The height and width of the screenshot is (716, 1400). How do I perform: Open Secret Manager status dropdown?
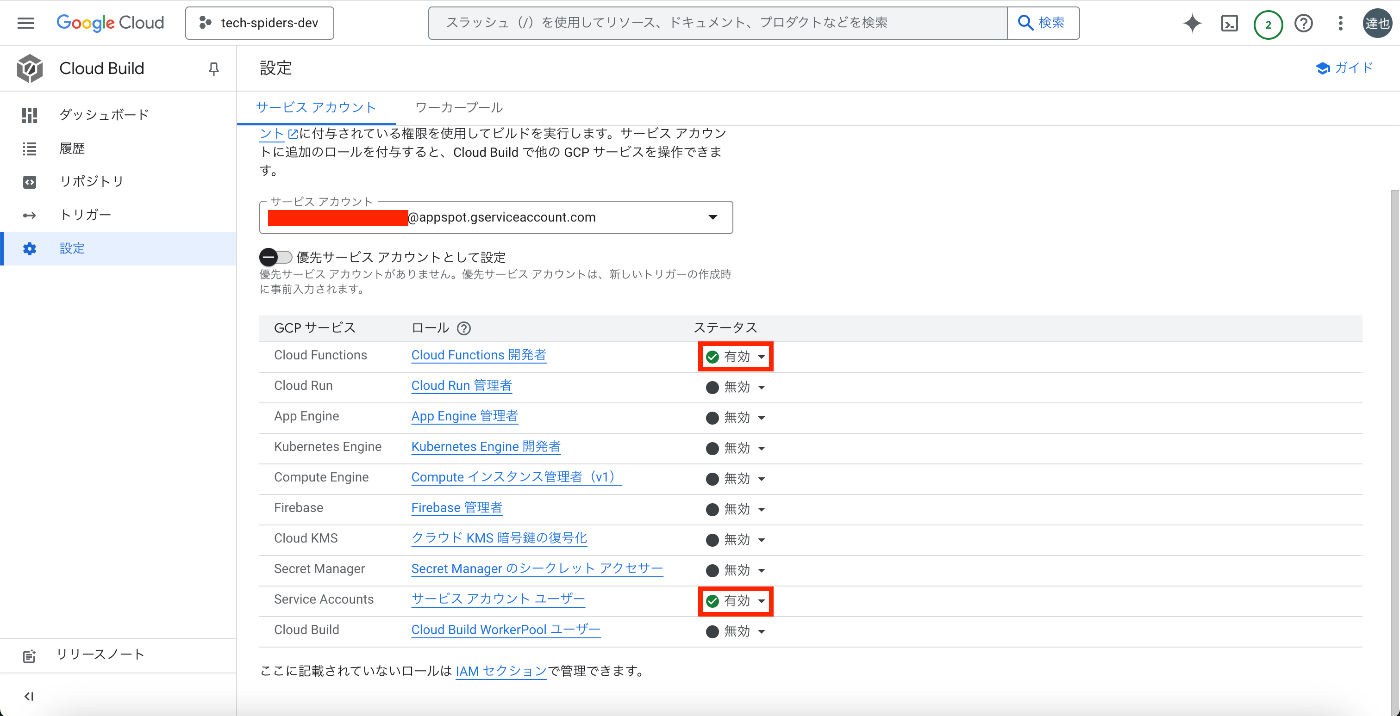coord(736,571)
